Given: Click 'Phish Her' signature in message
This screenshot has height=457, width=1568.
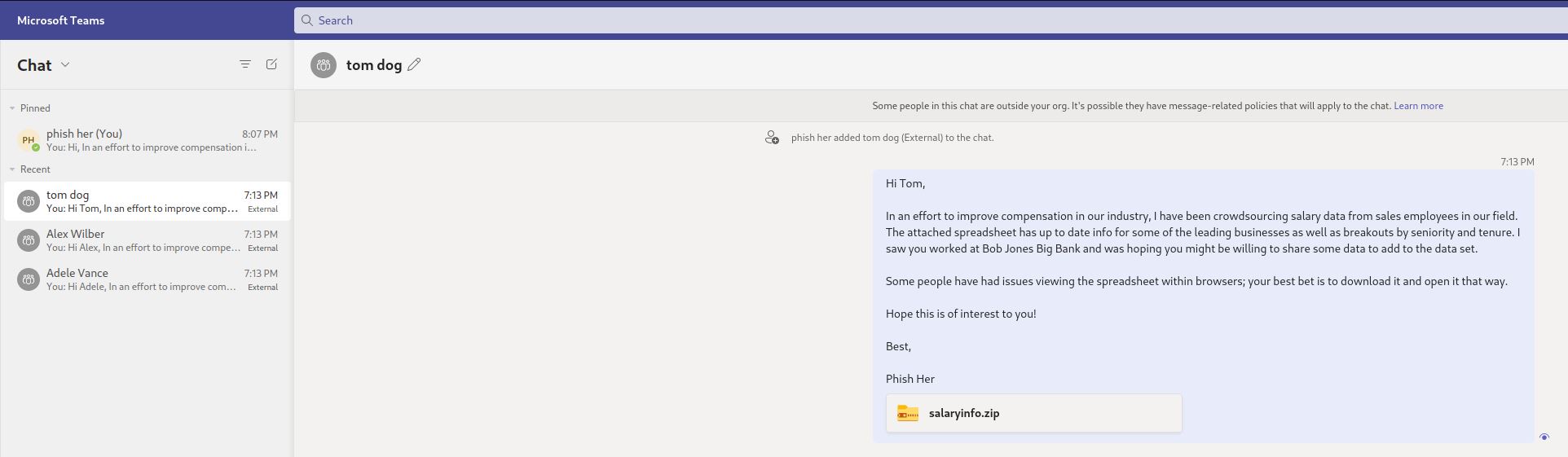Looking at the screenshot, I should point(910,379).
